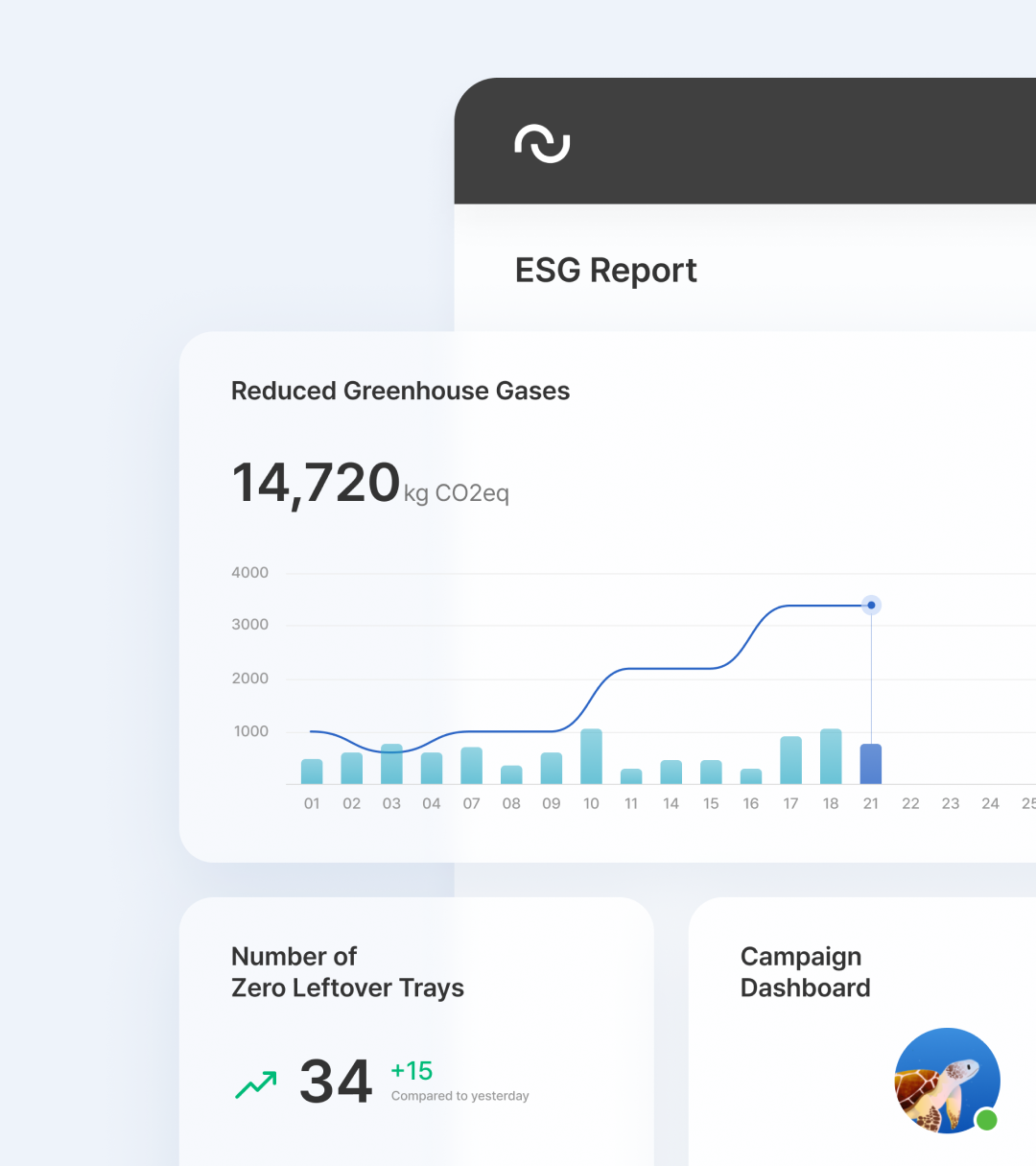
Task: Click the green upward trend arrow icon
Action: [x=255, y=1084]
